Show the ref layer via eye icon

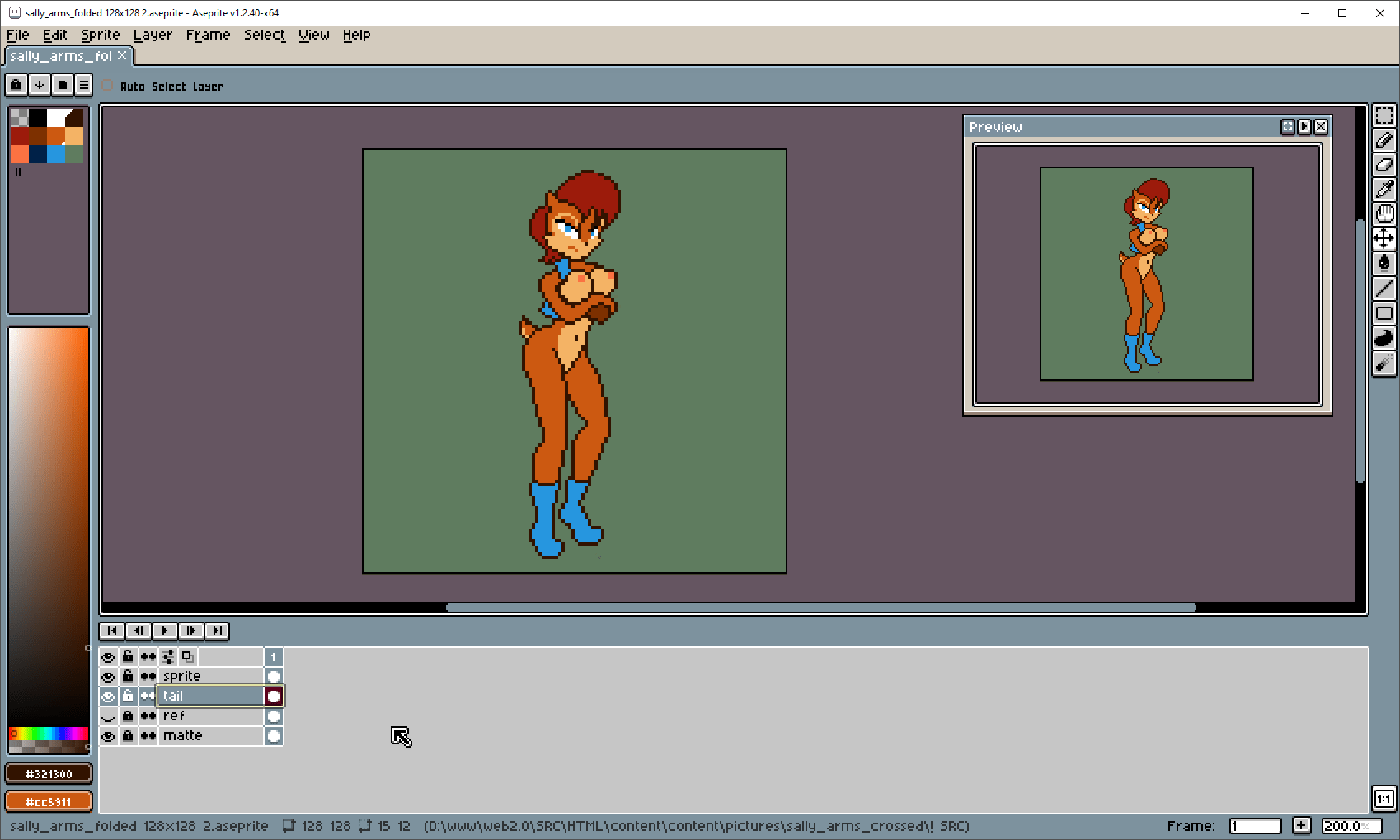[108, 716]
